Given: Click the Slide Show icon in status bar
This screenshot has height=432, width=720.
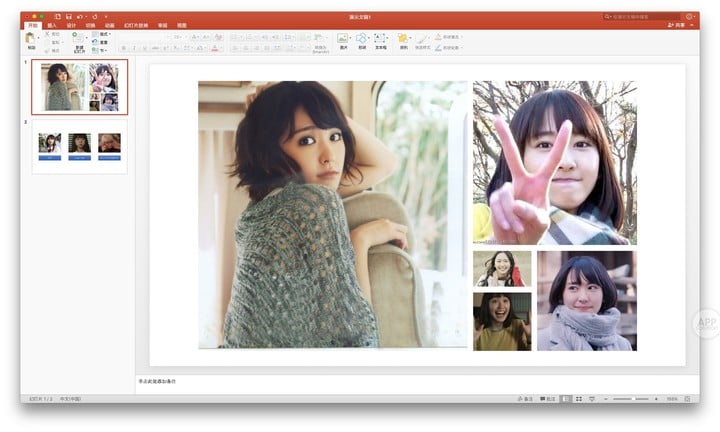Looking at the screenshot, I should pyautogui.click(x=592, y=399).
